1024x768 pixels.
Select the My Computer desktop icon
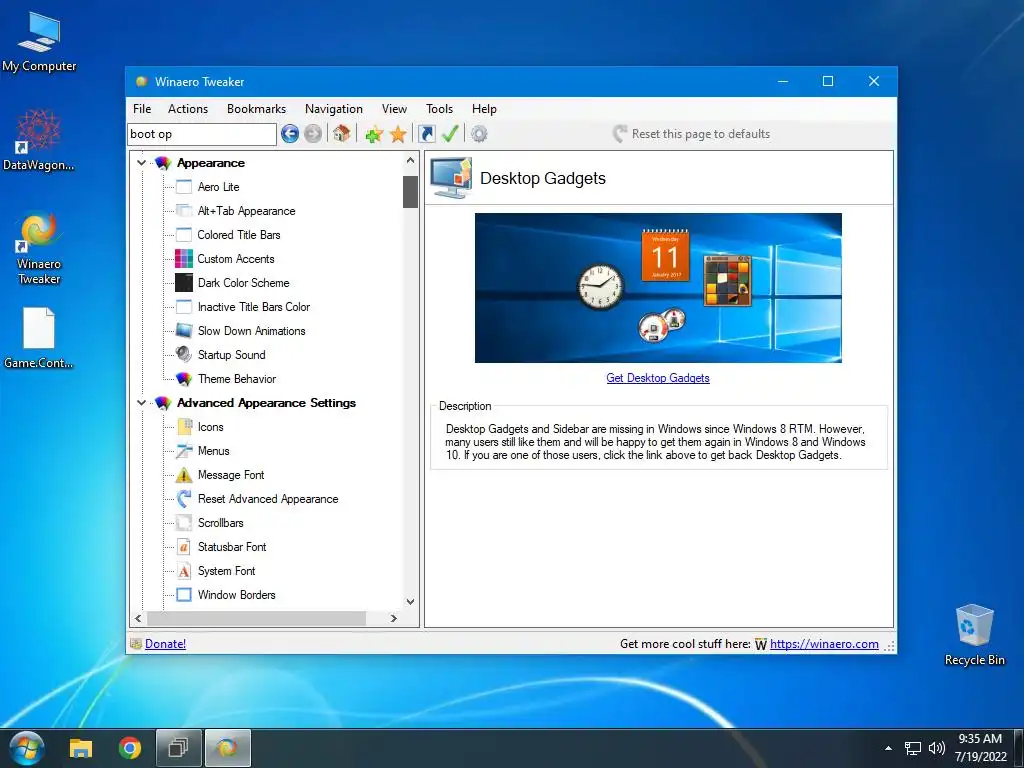click(39, 42)
